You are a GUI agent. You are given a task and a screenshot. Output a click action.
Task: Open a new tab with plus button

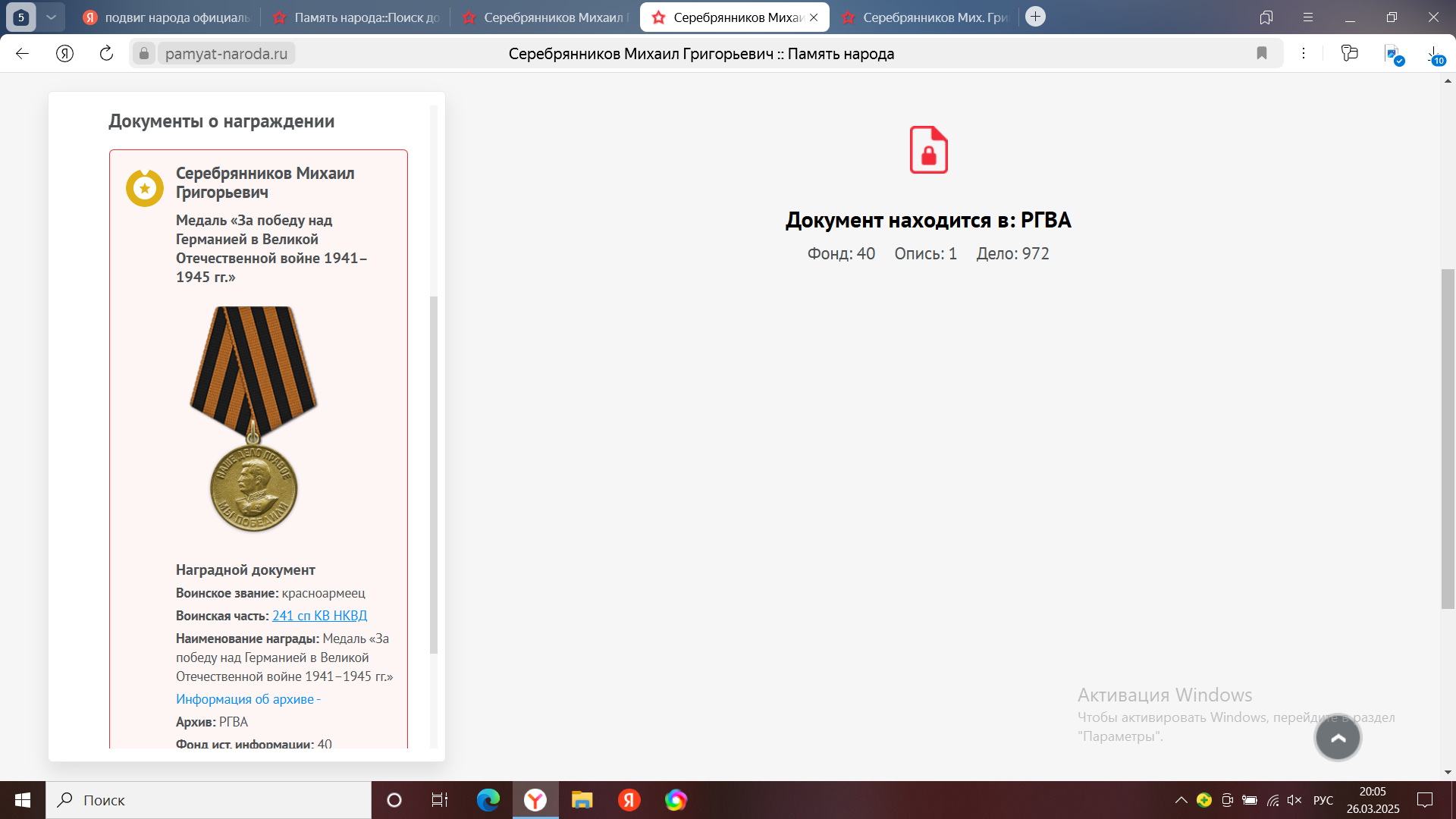1035,17
